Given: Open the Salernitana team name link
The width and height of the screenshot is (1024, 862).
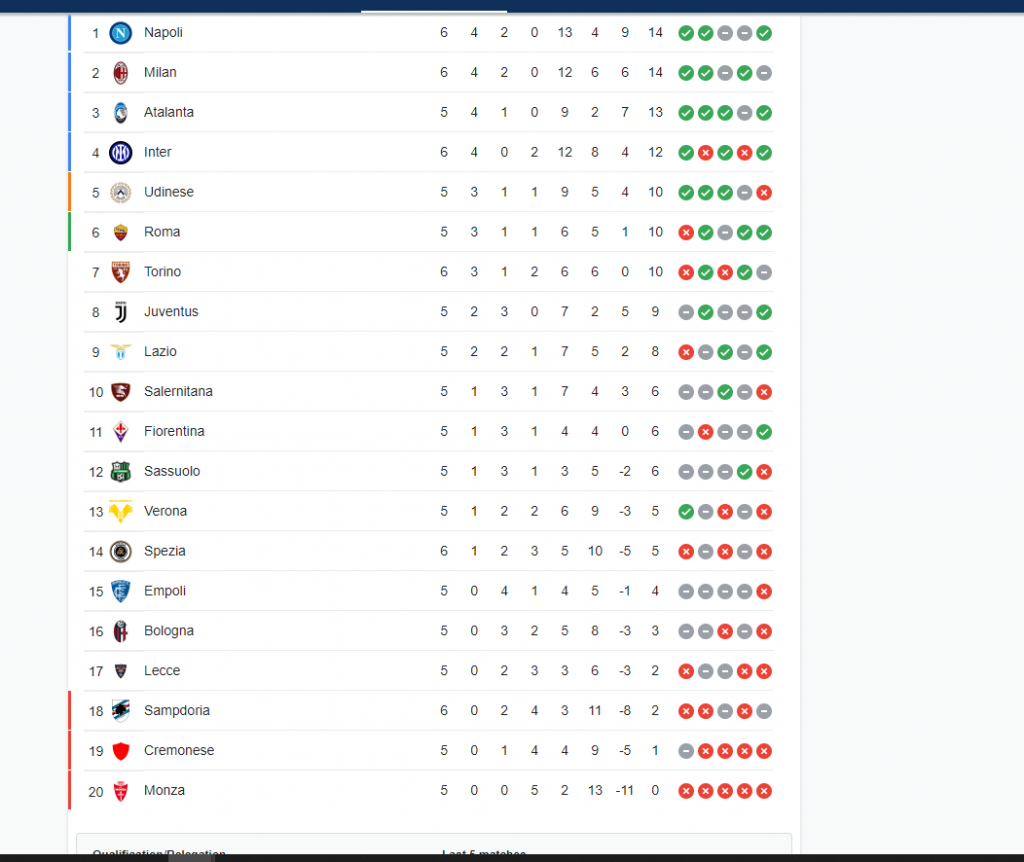Looking at the screenshot, I should (x=178, y=391).
